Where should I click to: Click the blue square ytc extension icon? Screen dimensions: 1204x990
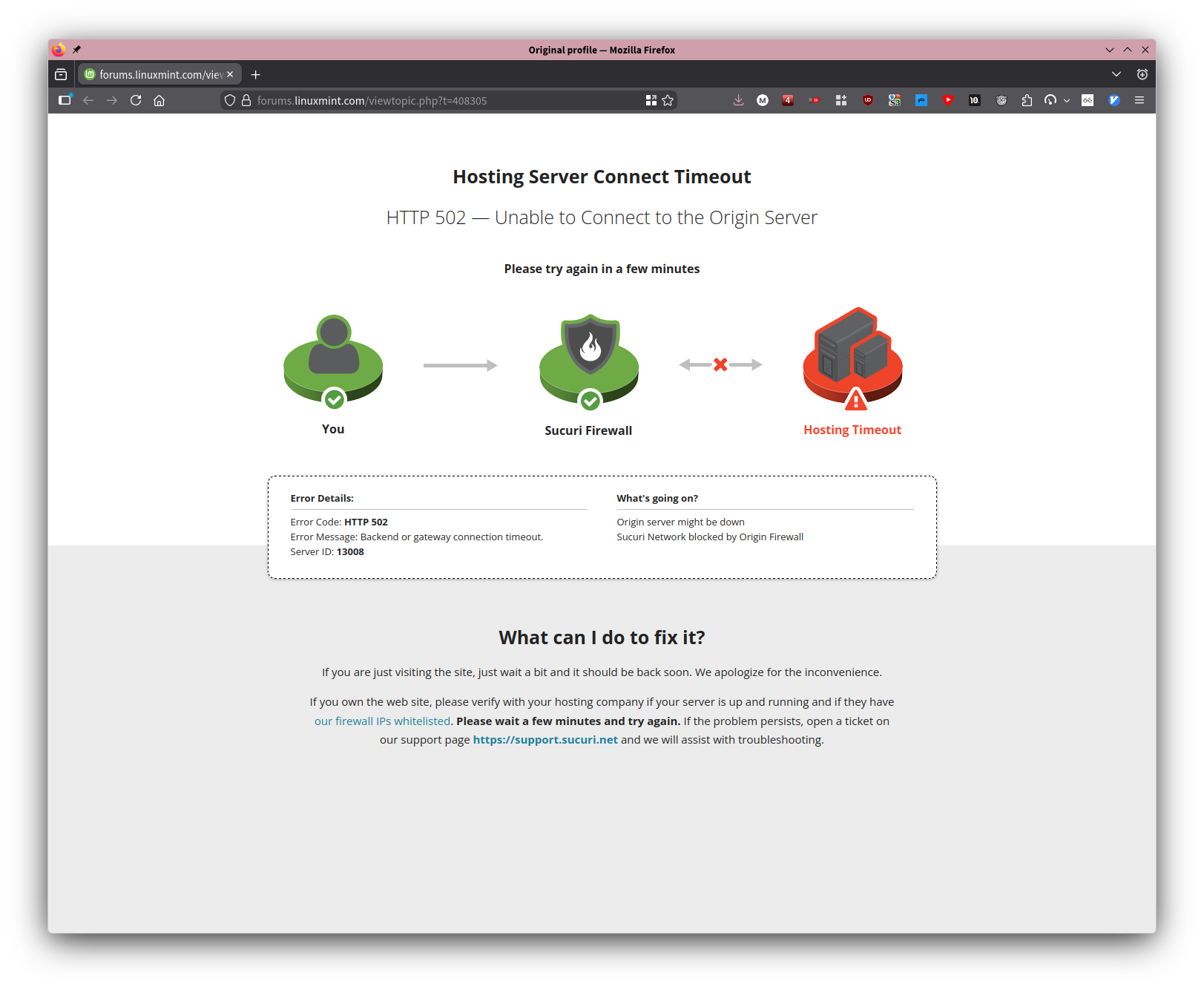click(921, 100)
